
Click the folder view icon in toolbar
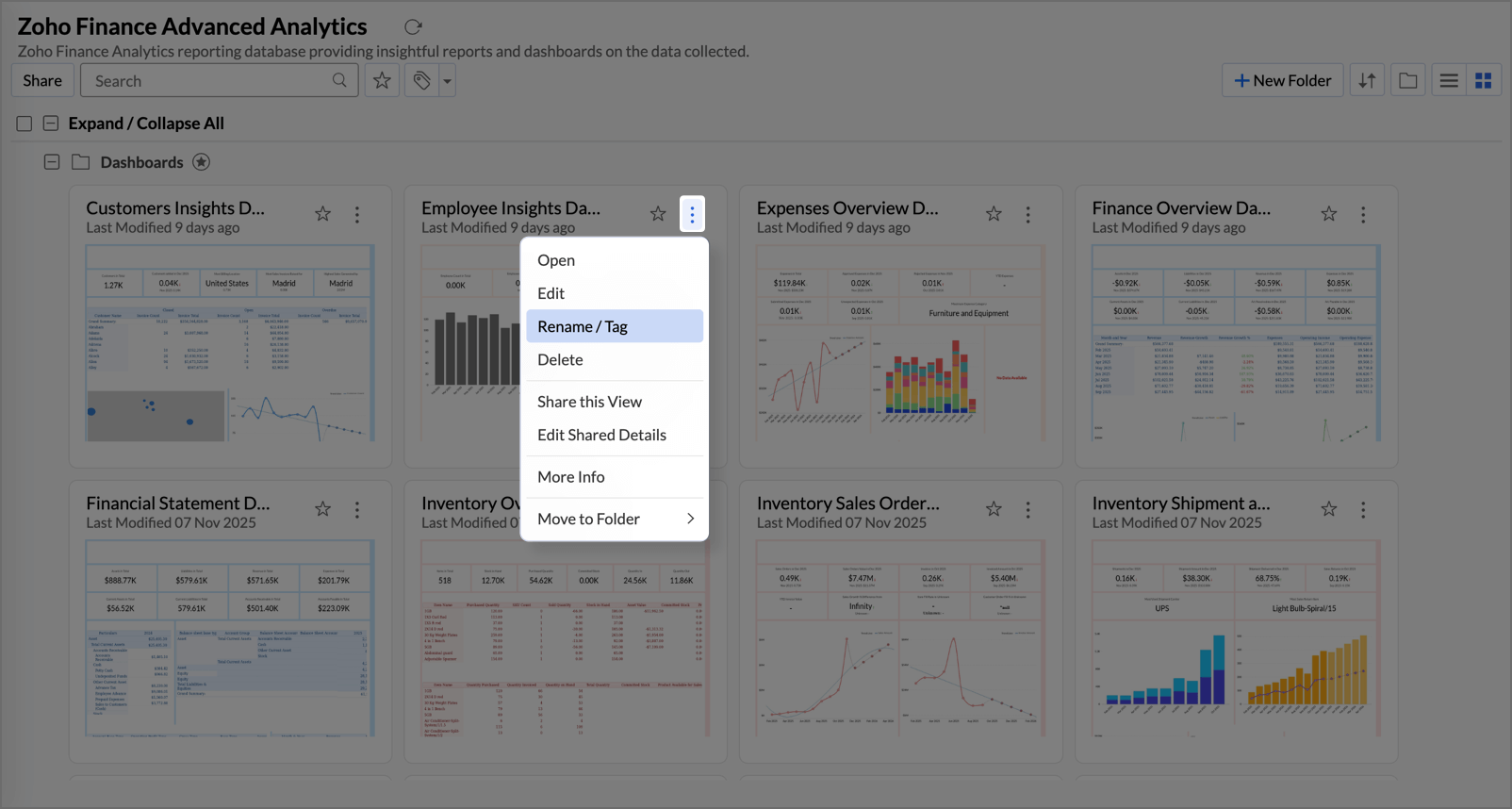coord(1407,81)
